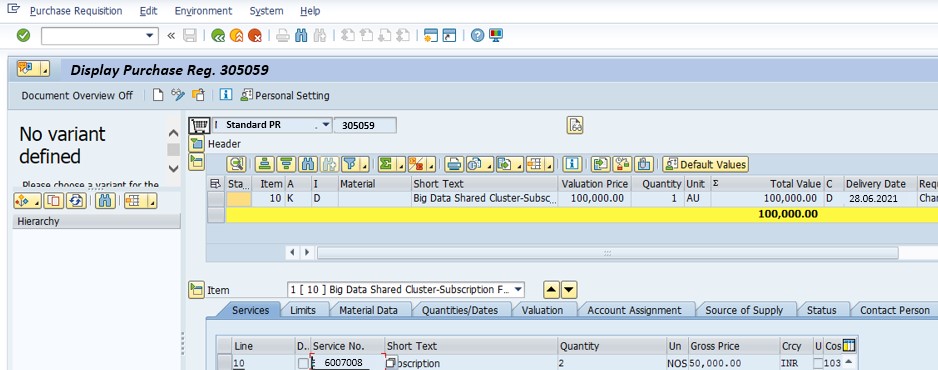The width and height of the screenshot is (938, 370).
Task: Click Document Overview Off button
Action: coord(77,96)
